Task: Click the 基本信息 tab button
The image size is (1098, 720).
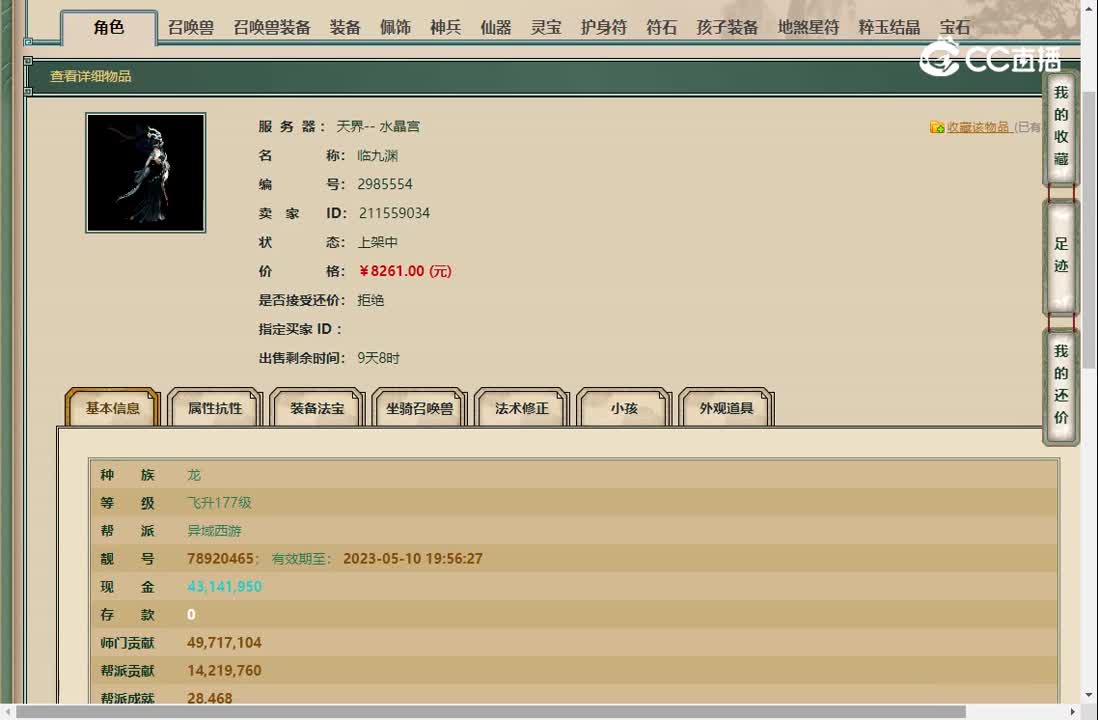Action: click(x=112, y=405)
